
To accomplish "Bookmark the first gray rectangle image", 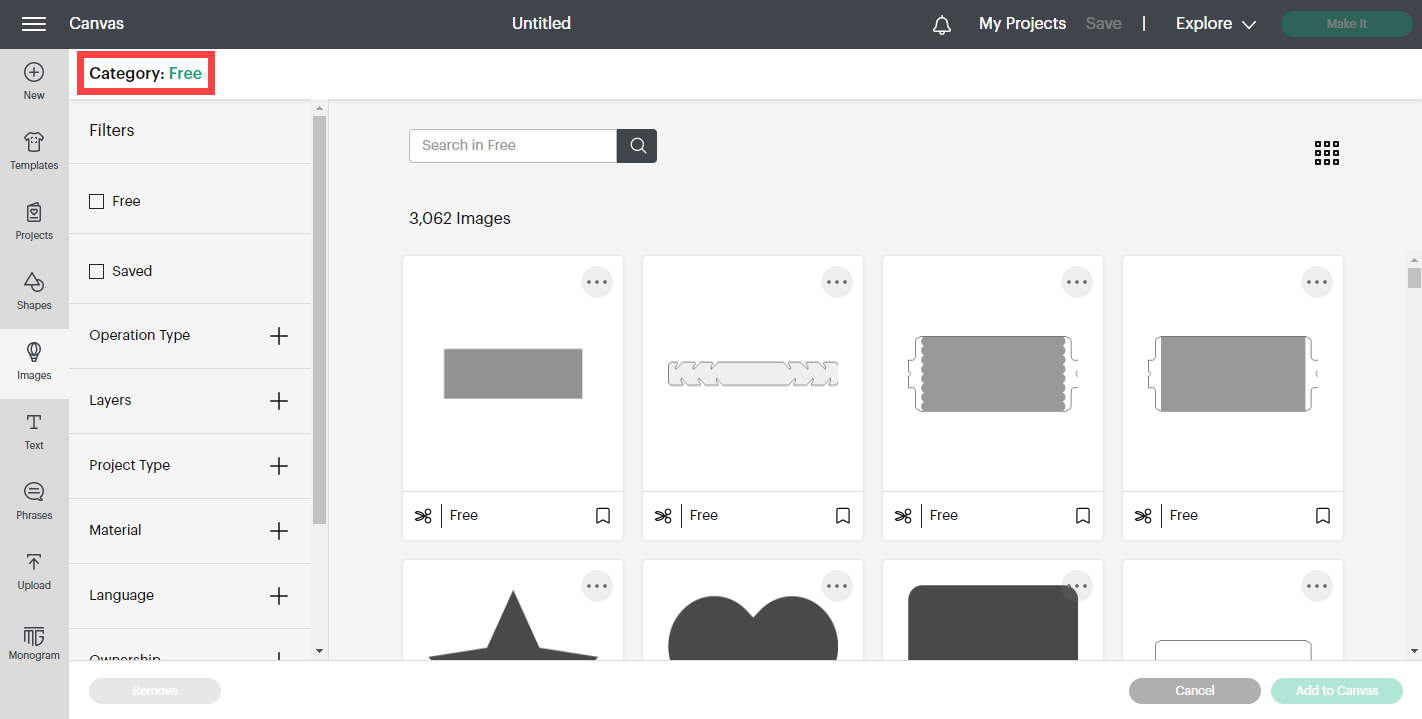I will coord(603,516).
